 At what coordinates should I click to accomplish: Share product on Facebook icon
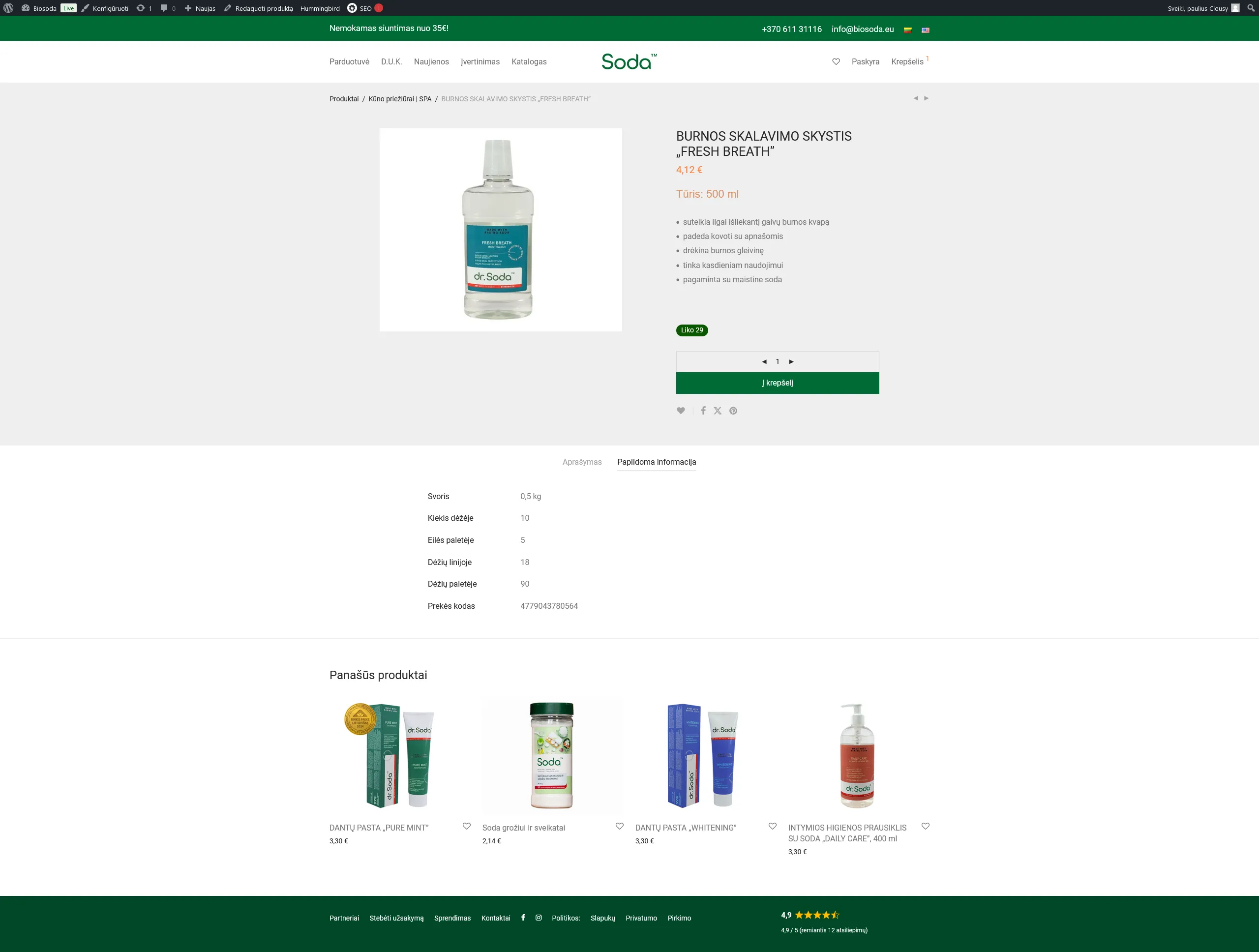point(703,411)
